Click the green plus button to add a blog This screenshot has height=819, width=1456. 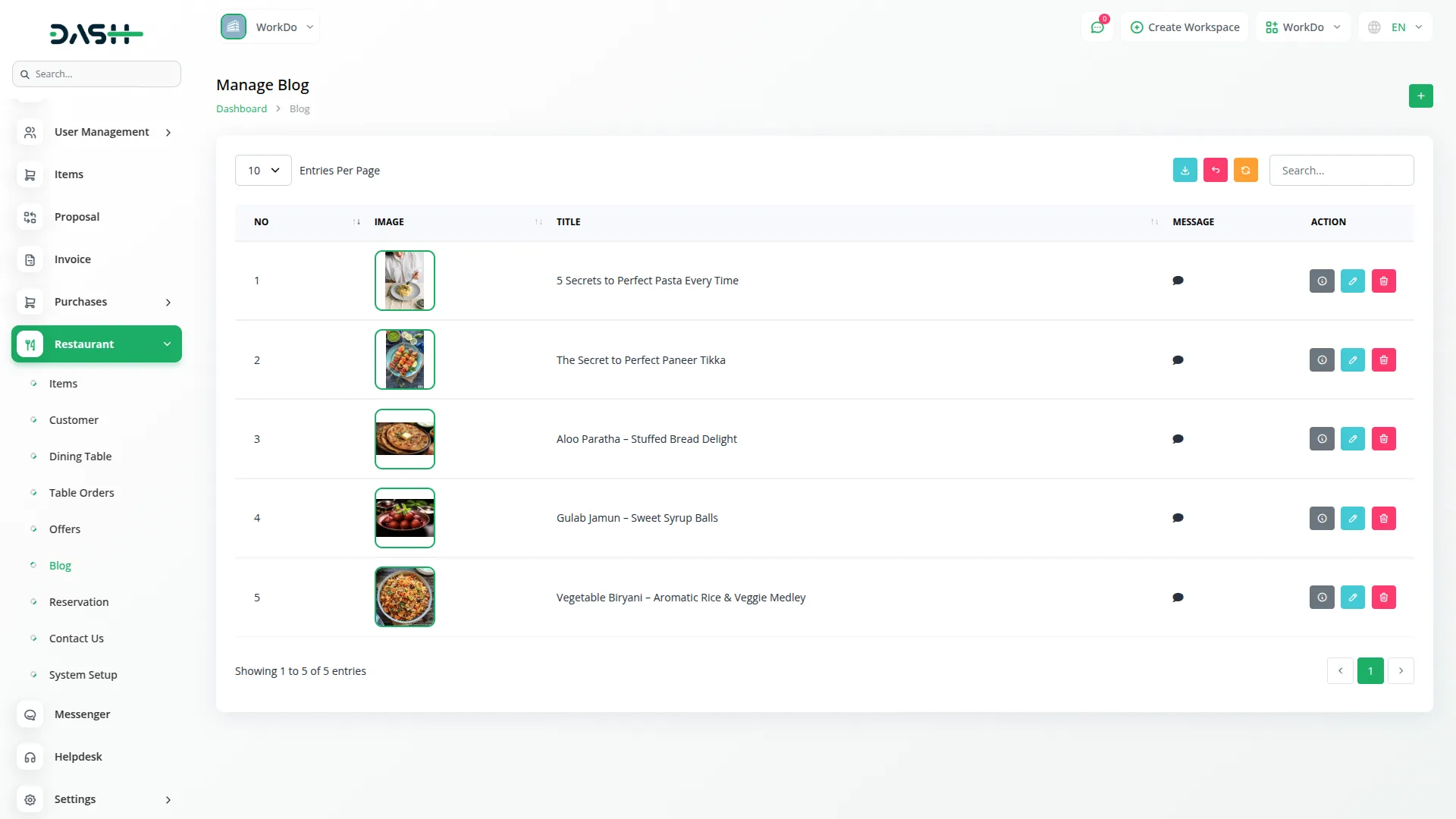1420,96
